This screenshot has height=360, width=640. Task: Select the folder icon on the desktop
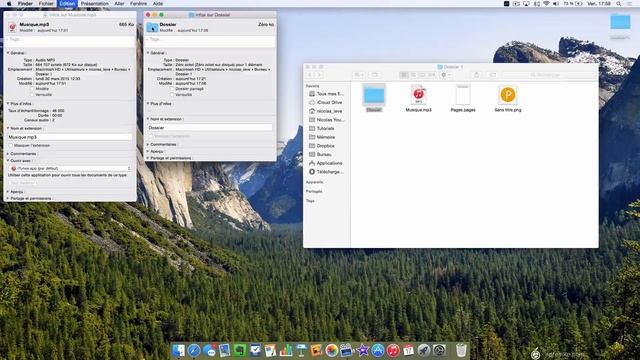tap(620, 22)
